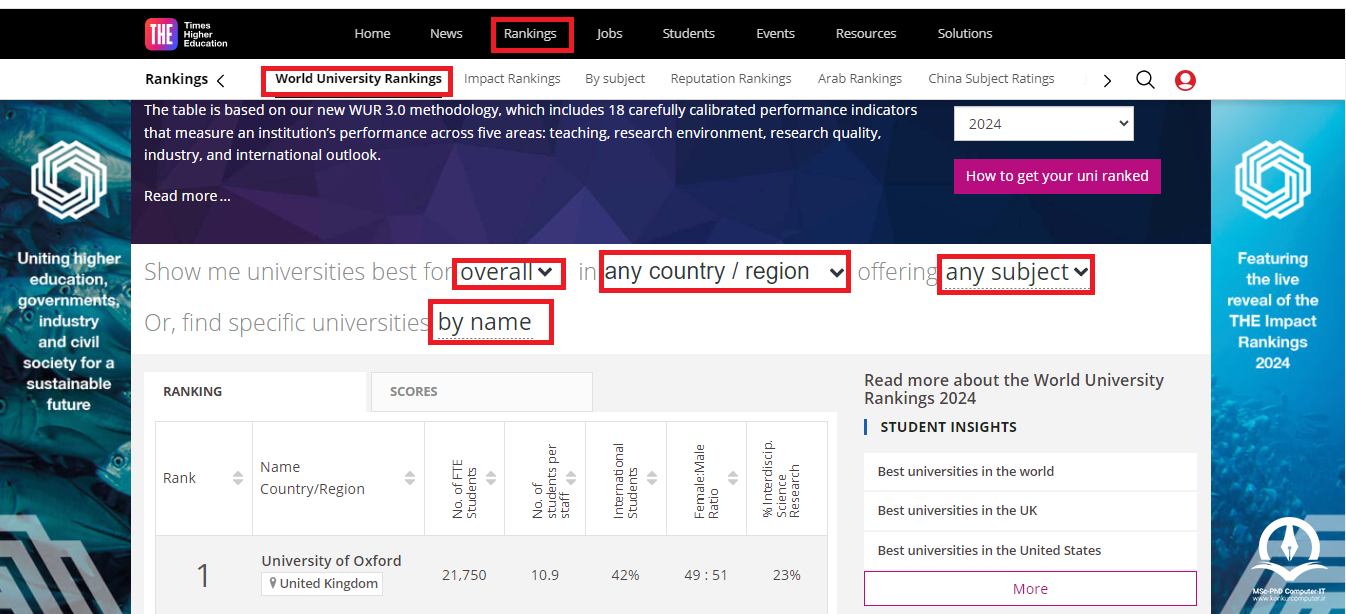1346x614 pixels.
Task: Open Jobs in top navigation
Action: [610, 34]
